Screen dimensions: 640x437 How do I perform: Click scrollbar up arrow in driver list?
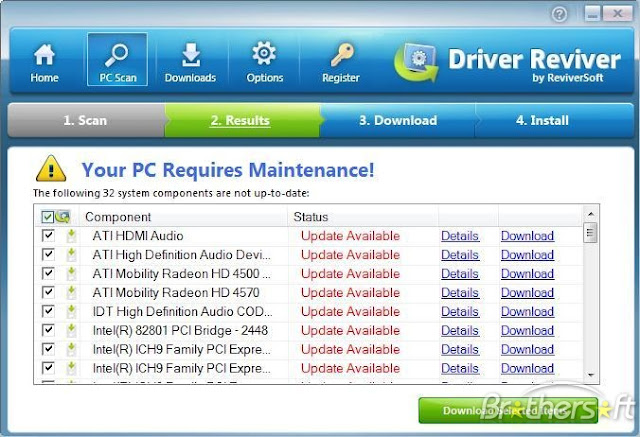tap(591, 214)
